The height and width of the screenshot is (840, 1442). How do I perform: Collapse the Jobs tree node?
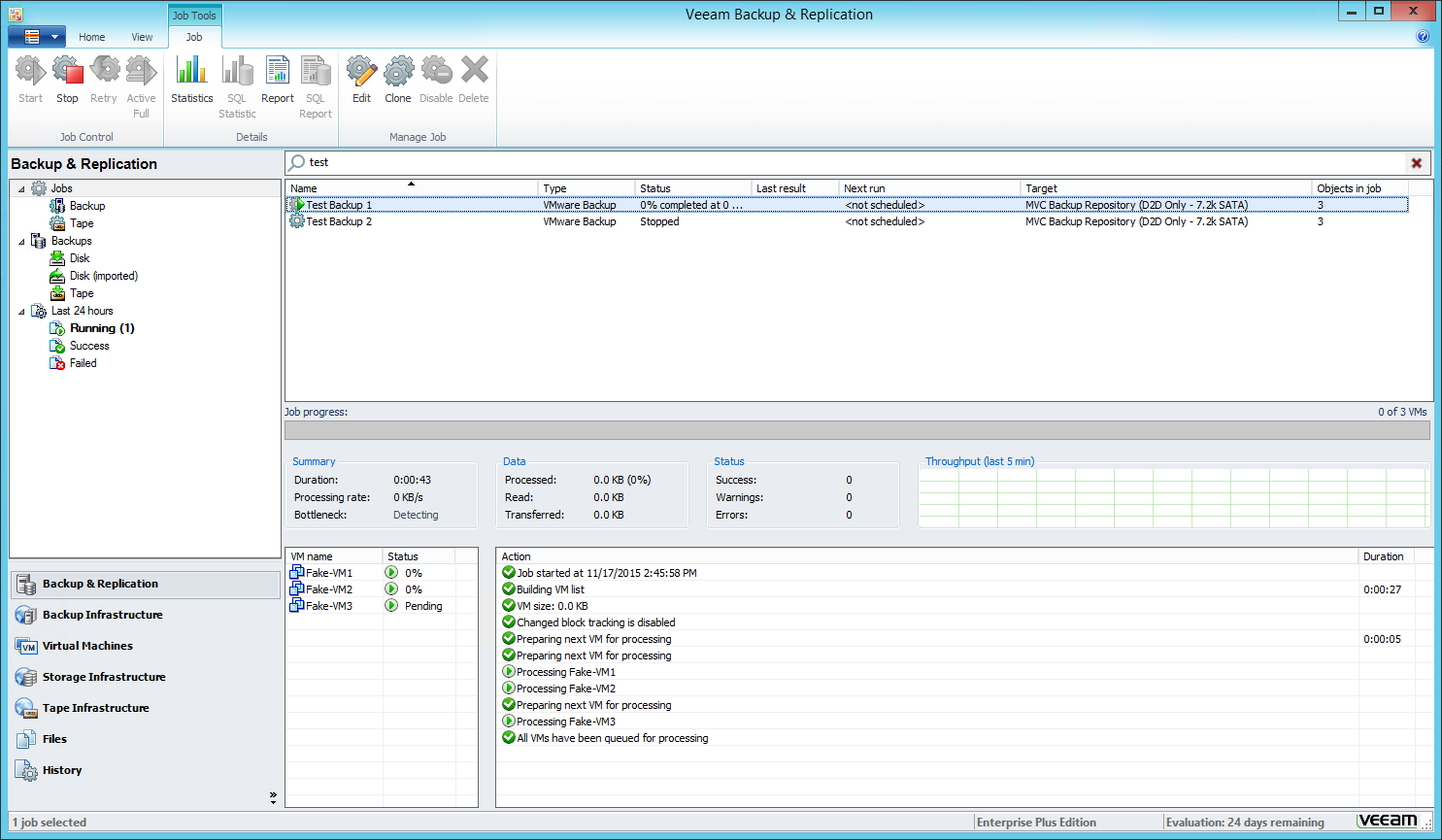click(21, 189)
